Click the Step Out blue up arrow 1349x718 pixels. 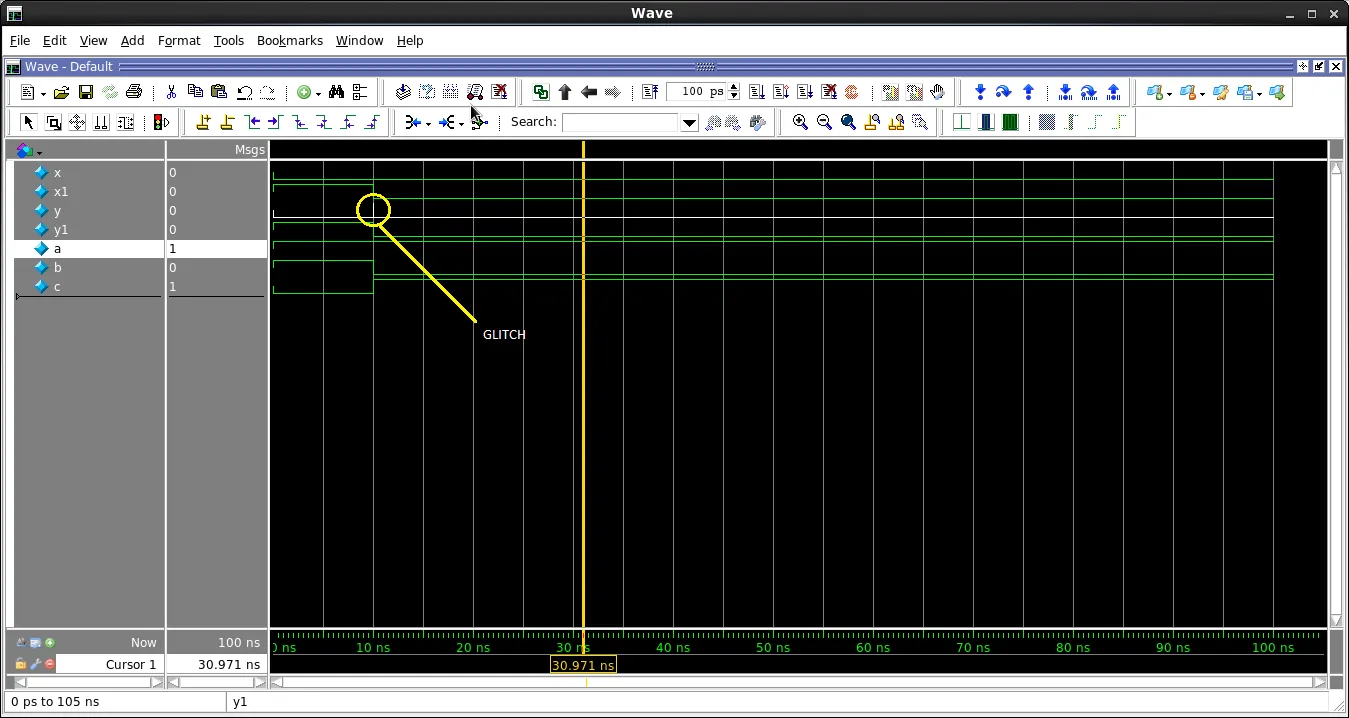[1028, 92]
